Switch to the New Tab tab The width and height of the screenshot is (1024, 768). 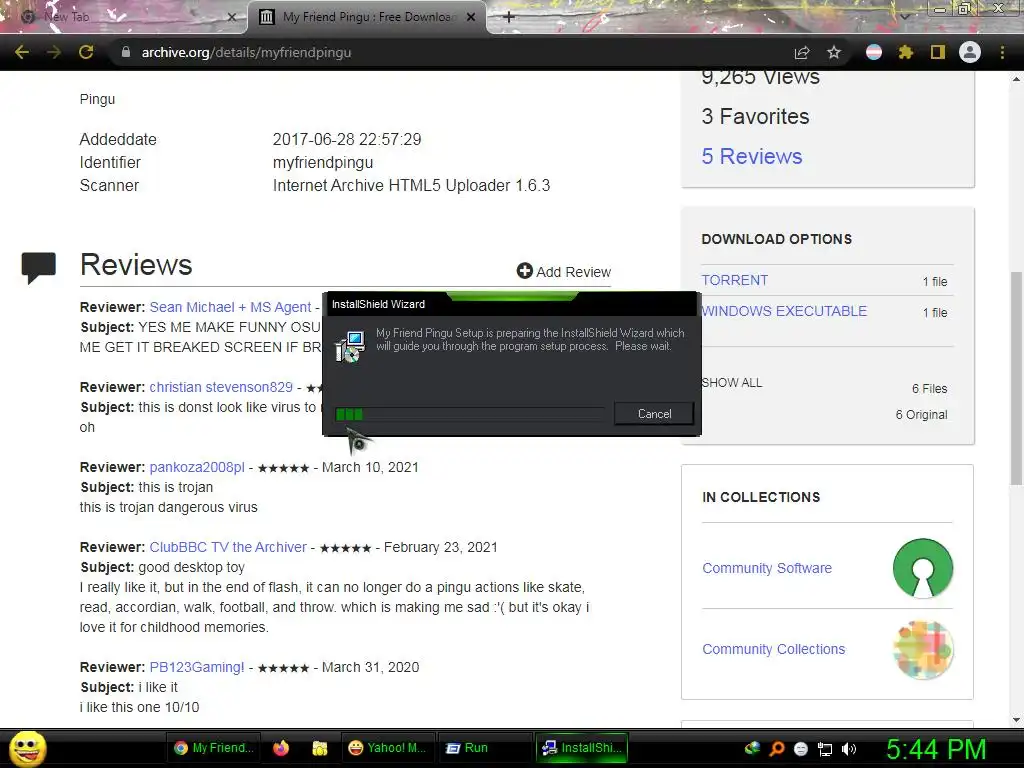coord(124,17)
